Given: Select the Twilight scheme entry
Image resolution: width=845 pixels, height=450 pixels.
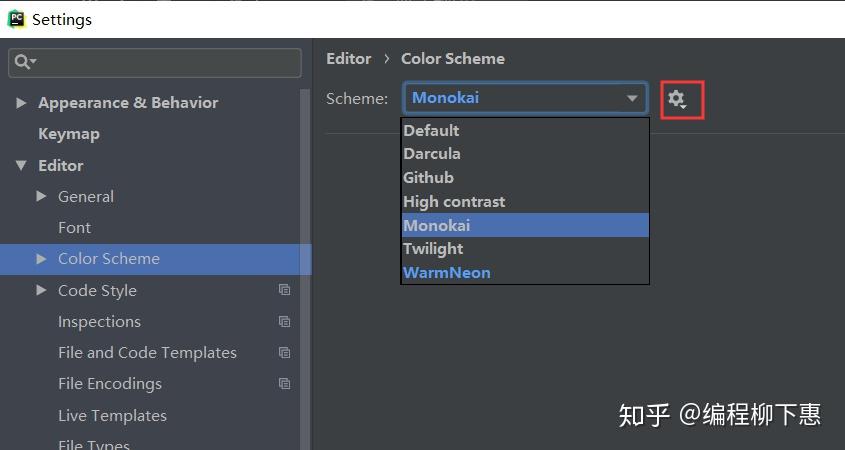Looking at the screenshot, I should point(433,249).
